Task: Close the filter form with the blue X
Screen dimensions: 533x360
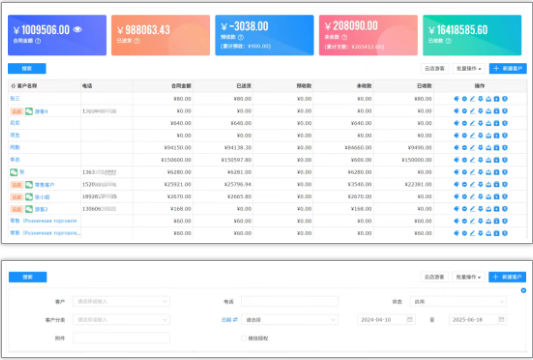Action: point(523,290)
